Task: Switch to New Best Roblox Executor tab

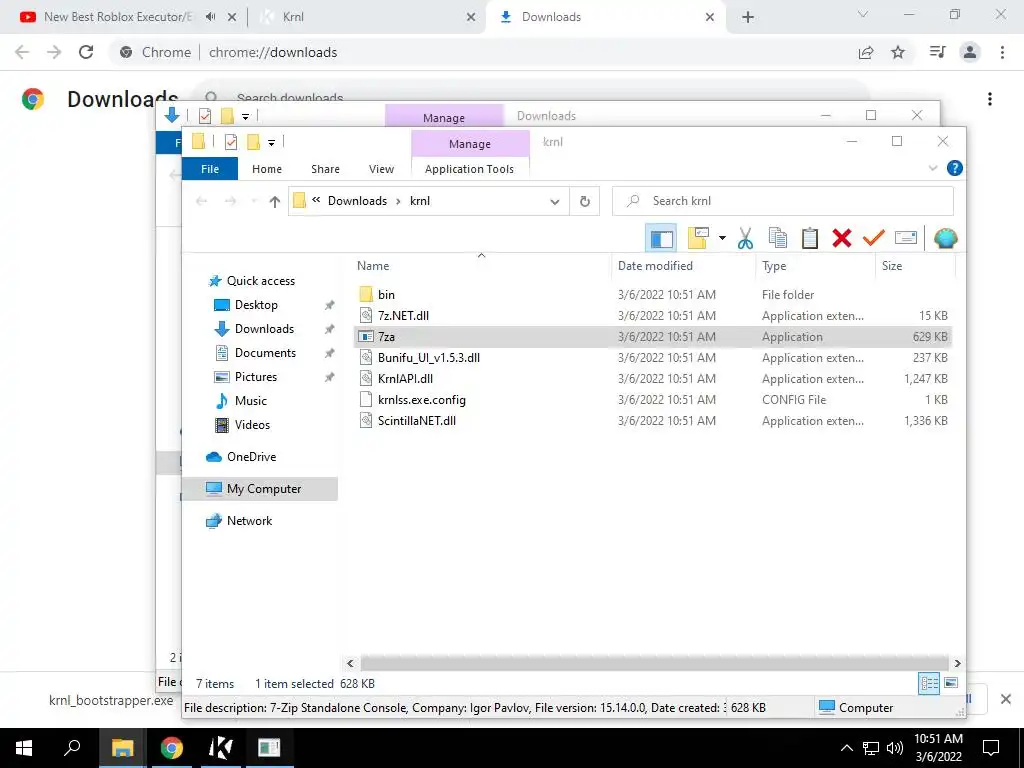Action: coord(118,17)
